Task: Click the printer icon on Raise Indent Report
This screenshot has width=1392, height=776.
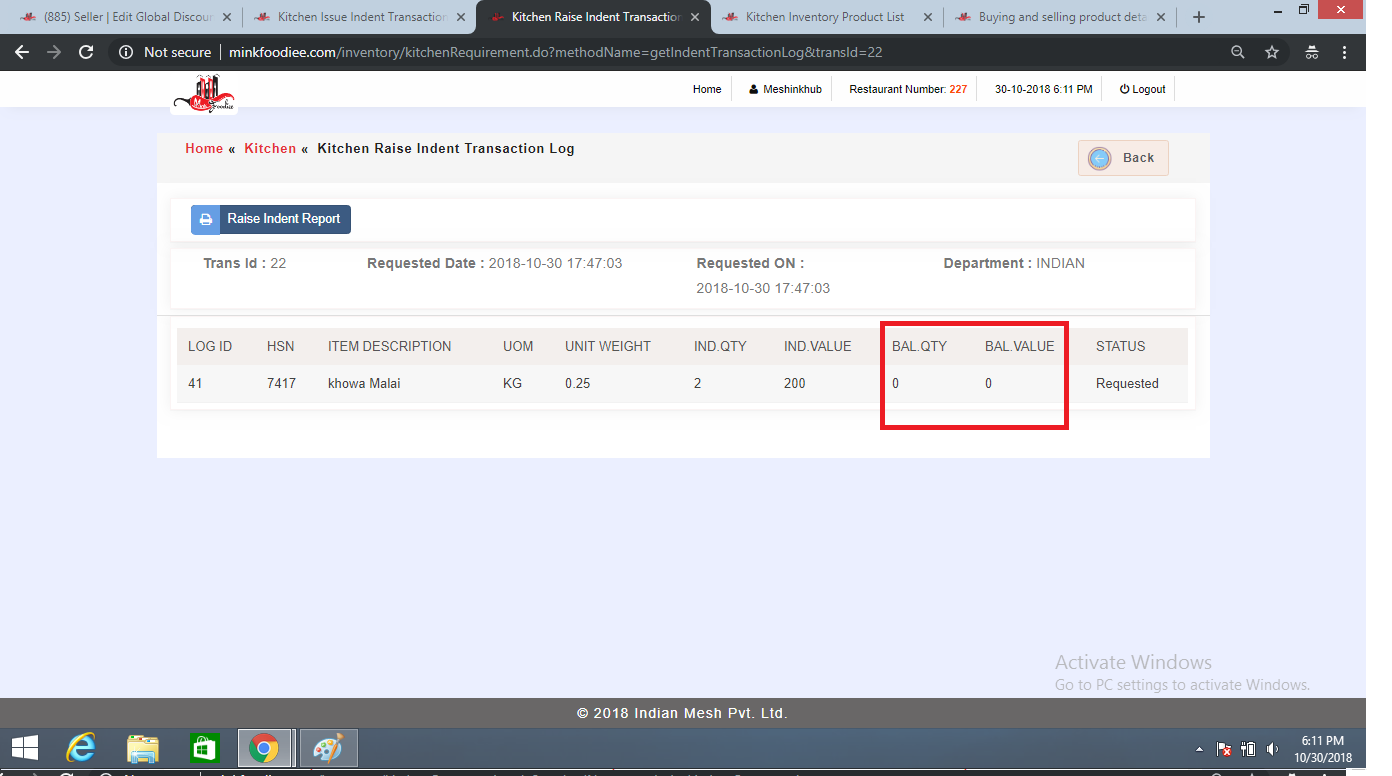Action: point(205,219)
